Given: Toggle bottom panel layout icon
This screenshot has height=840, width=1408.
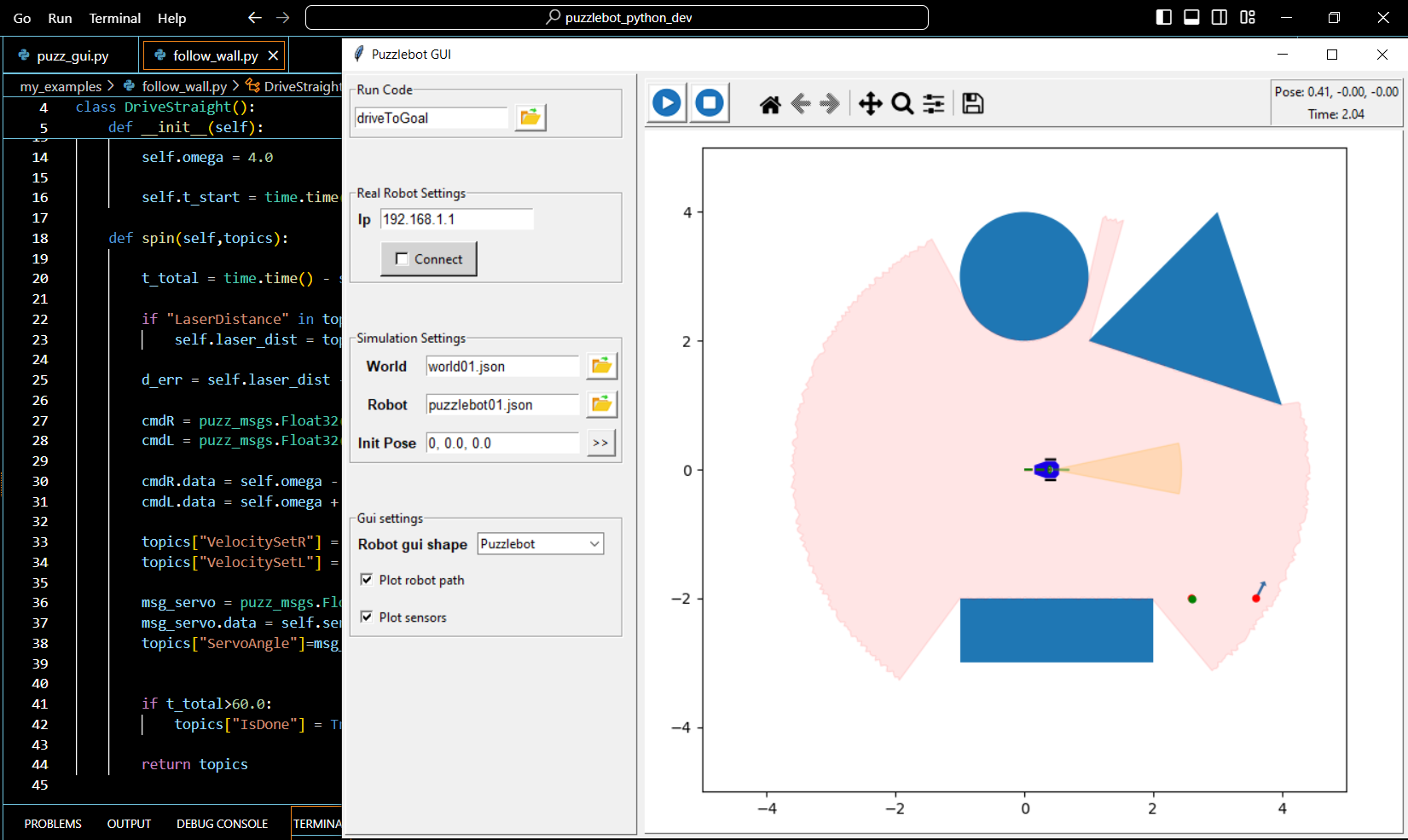Looking at the screenshot, I should click(x=1191, y=18).
